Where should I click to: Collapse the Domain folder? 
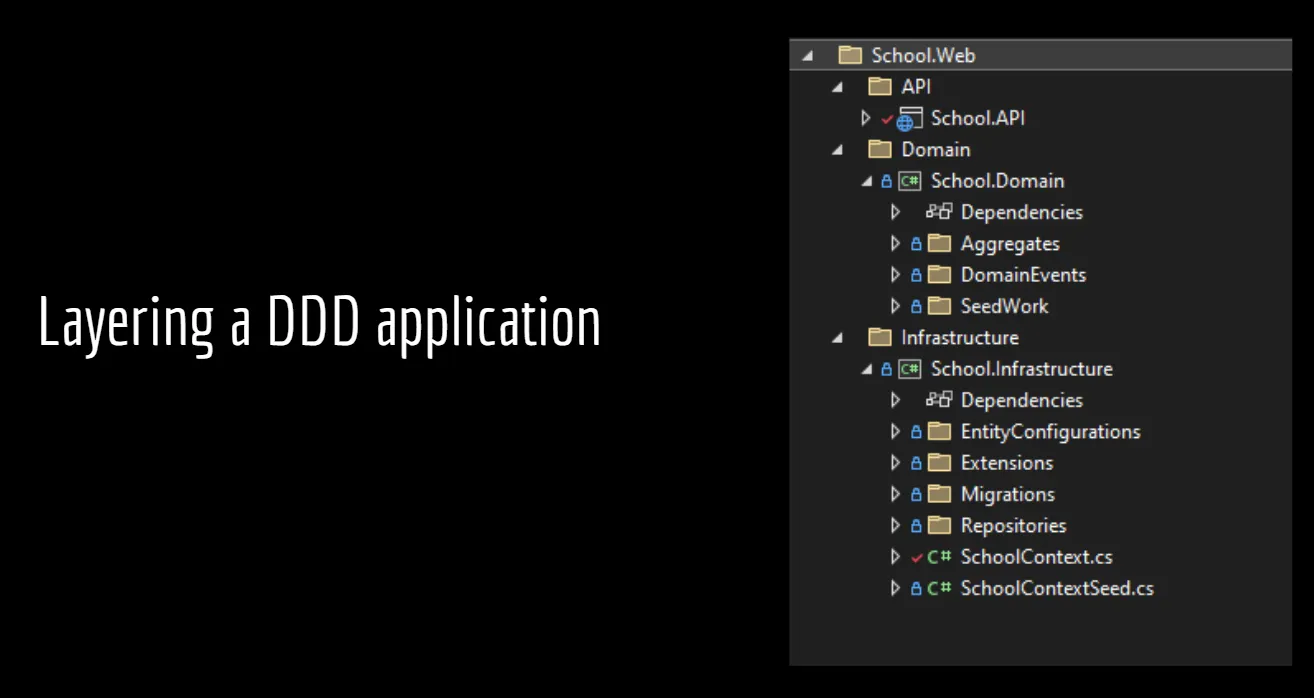837,149
